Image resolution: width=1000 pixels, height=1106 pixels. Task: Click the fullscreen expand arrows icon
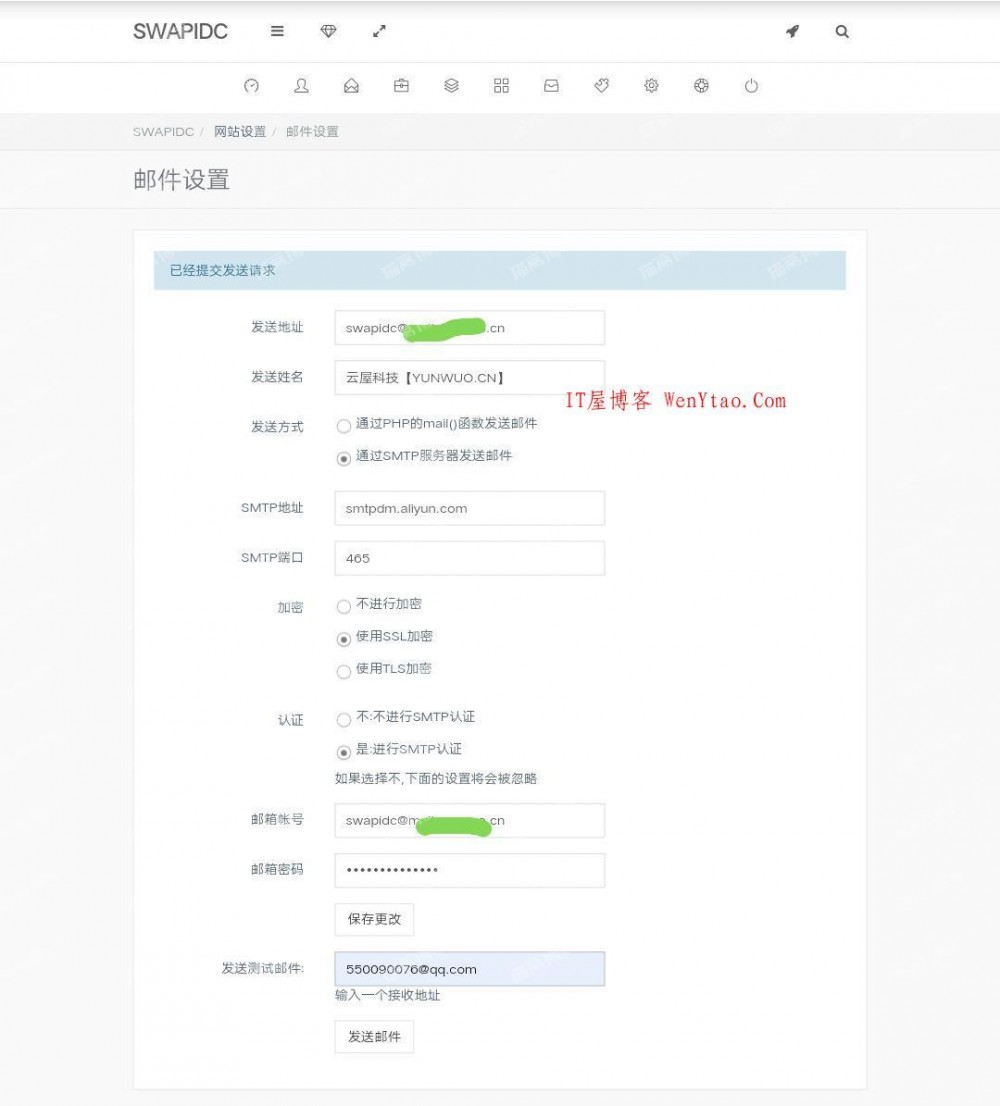point(379,31)
